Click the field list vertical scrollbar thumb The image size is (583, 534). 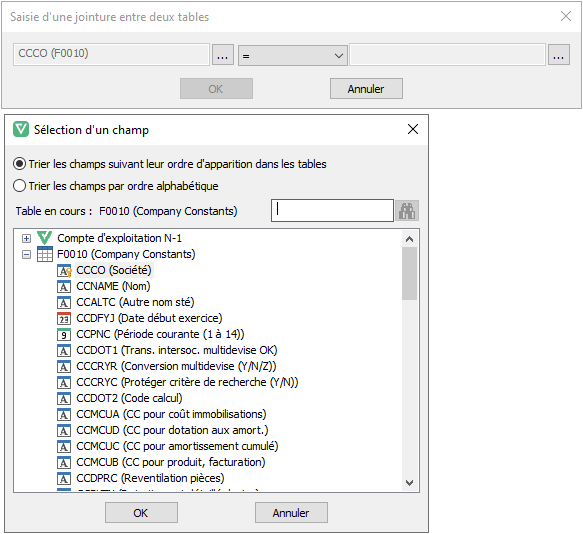tap(409, 273)
